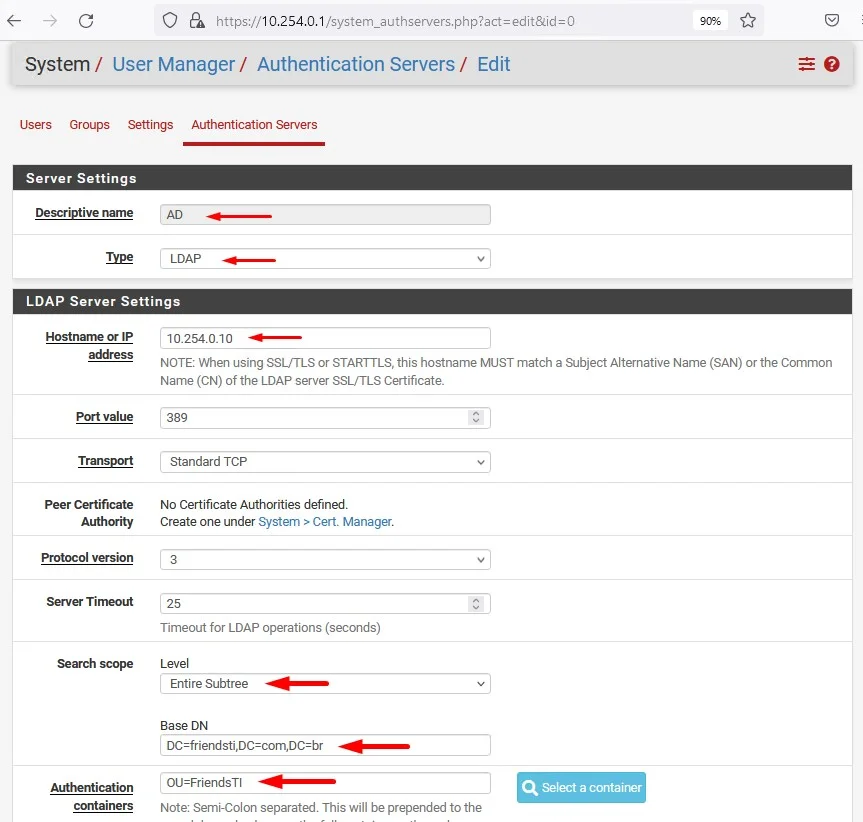Screen dimensions: 863x822
Task: Open the Type dropdown showing LDAP
Action: (325, 258)
